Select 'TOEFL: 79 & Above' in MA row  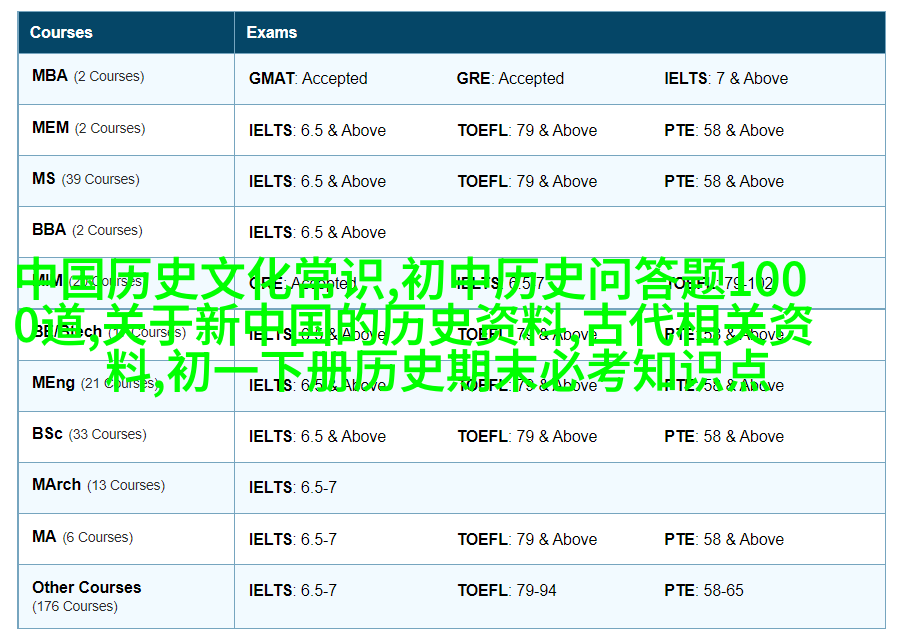[527, 540]
